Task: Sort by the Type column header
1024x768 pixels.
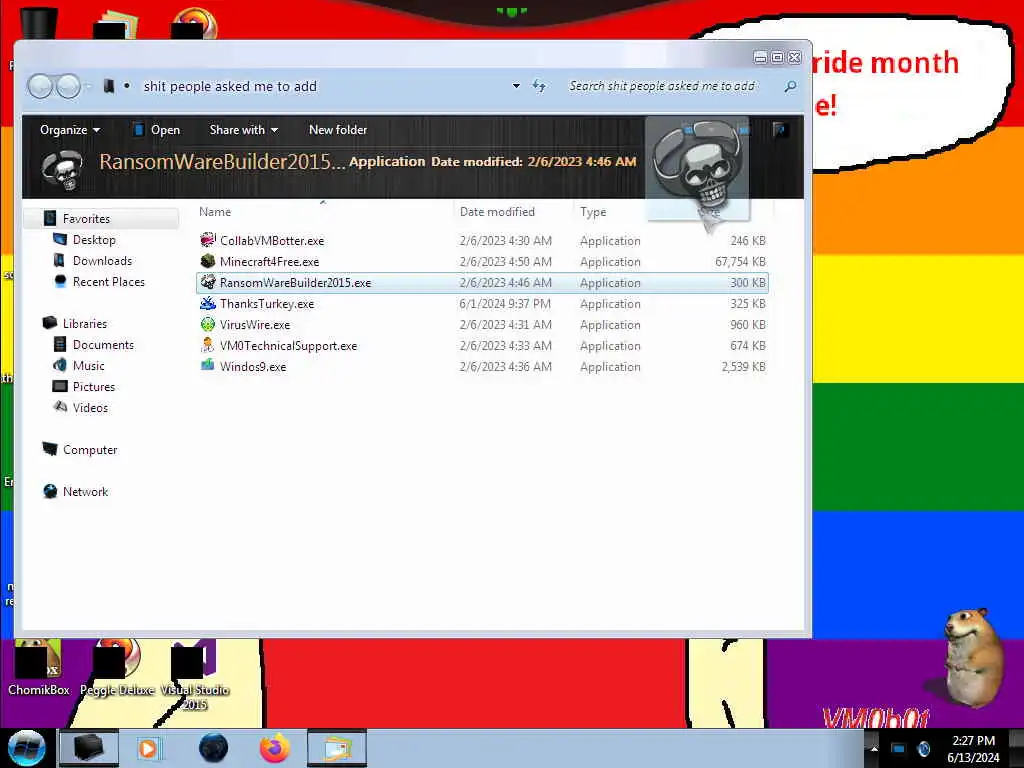Action: pos(593,212)
